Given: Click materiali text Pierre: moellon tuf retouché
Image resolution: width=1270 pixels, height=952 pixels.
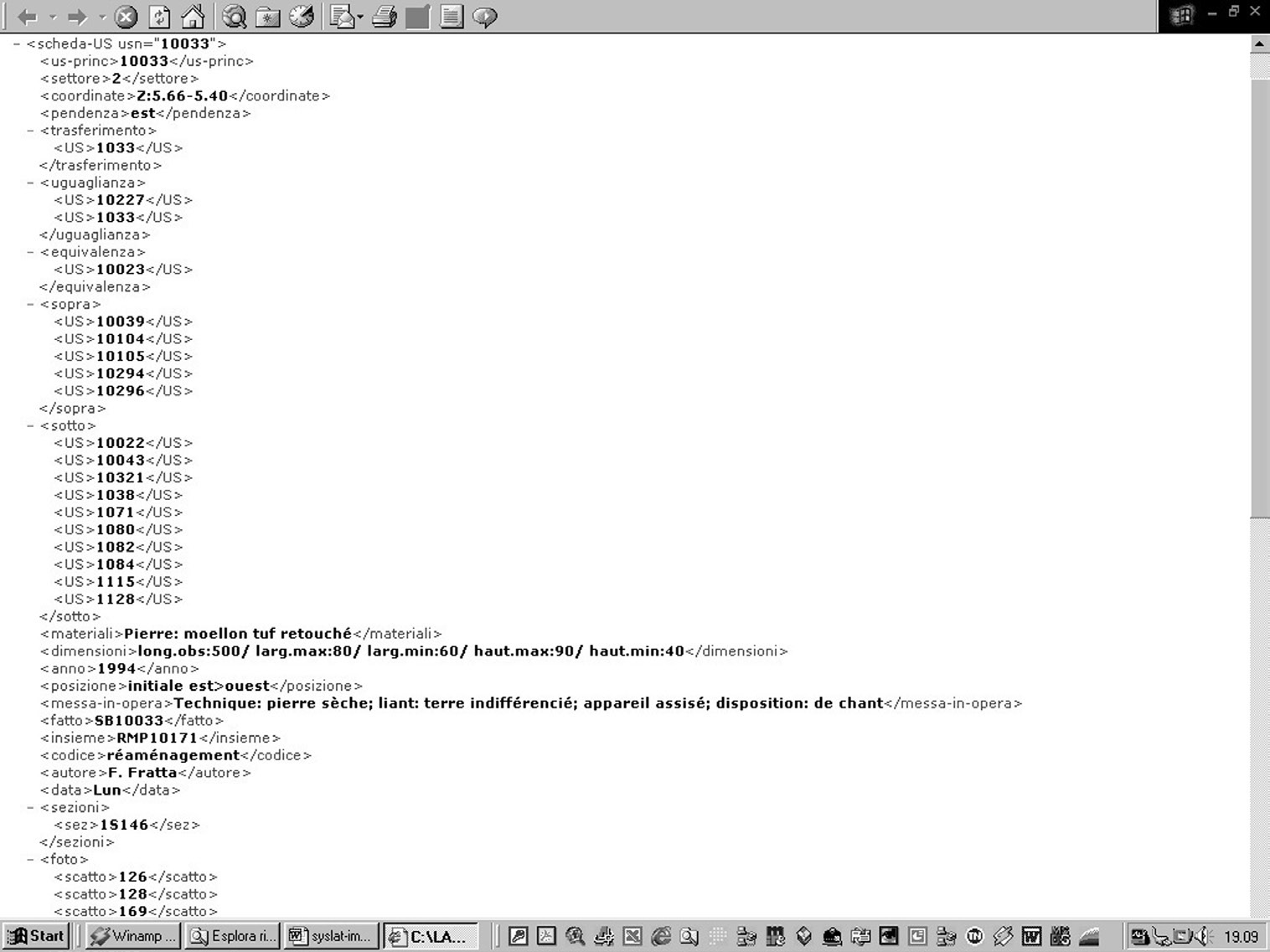Looking at the screenshot, I should click(238, 634).
